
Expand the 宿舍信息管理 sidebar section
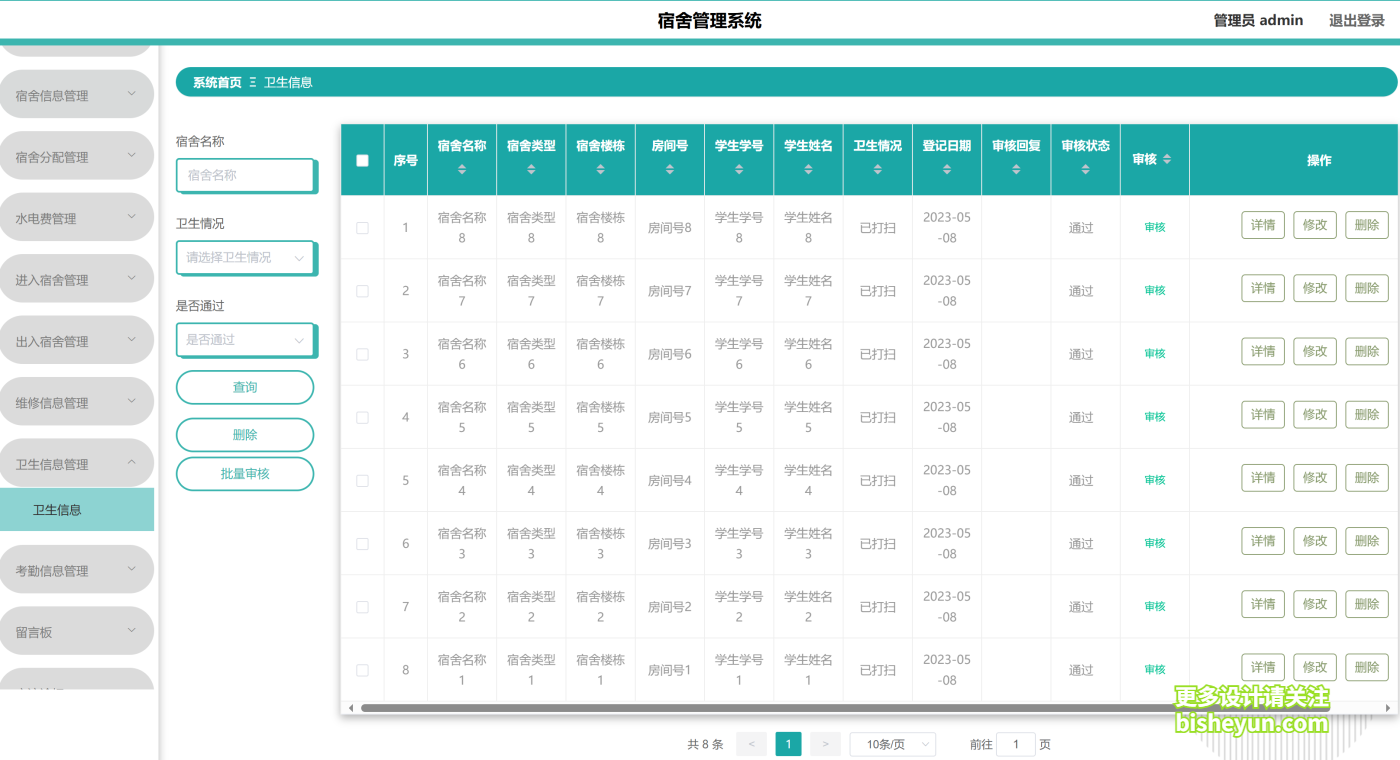(77, 93)
